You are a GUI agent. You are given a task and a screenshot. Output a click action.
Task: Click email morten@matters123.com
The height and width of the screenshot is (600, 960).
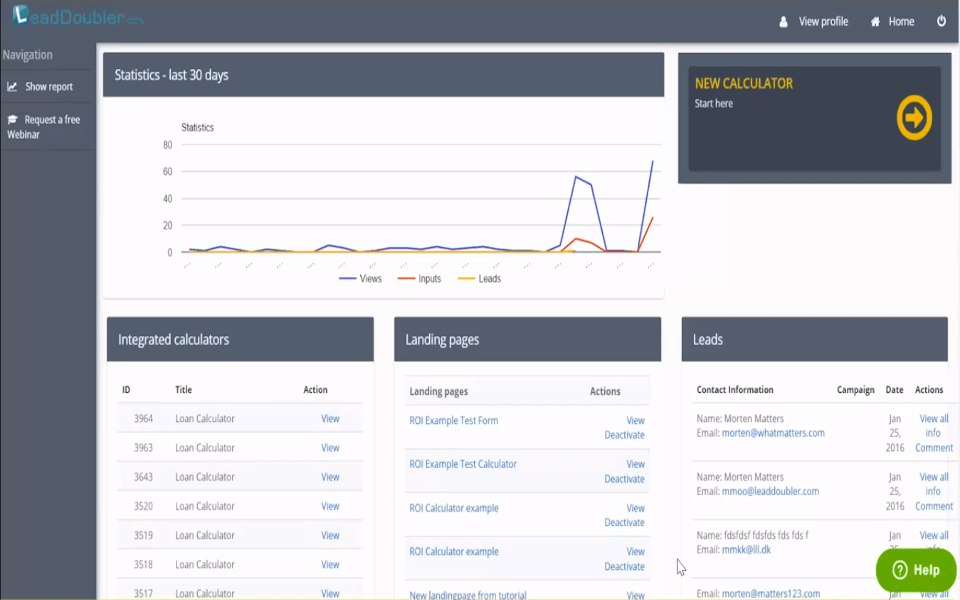click(771, 593)
